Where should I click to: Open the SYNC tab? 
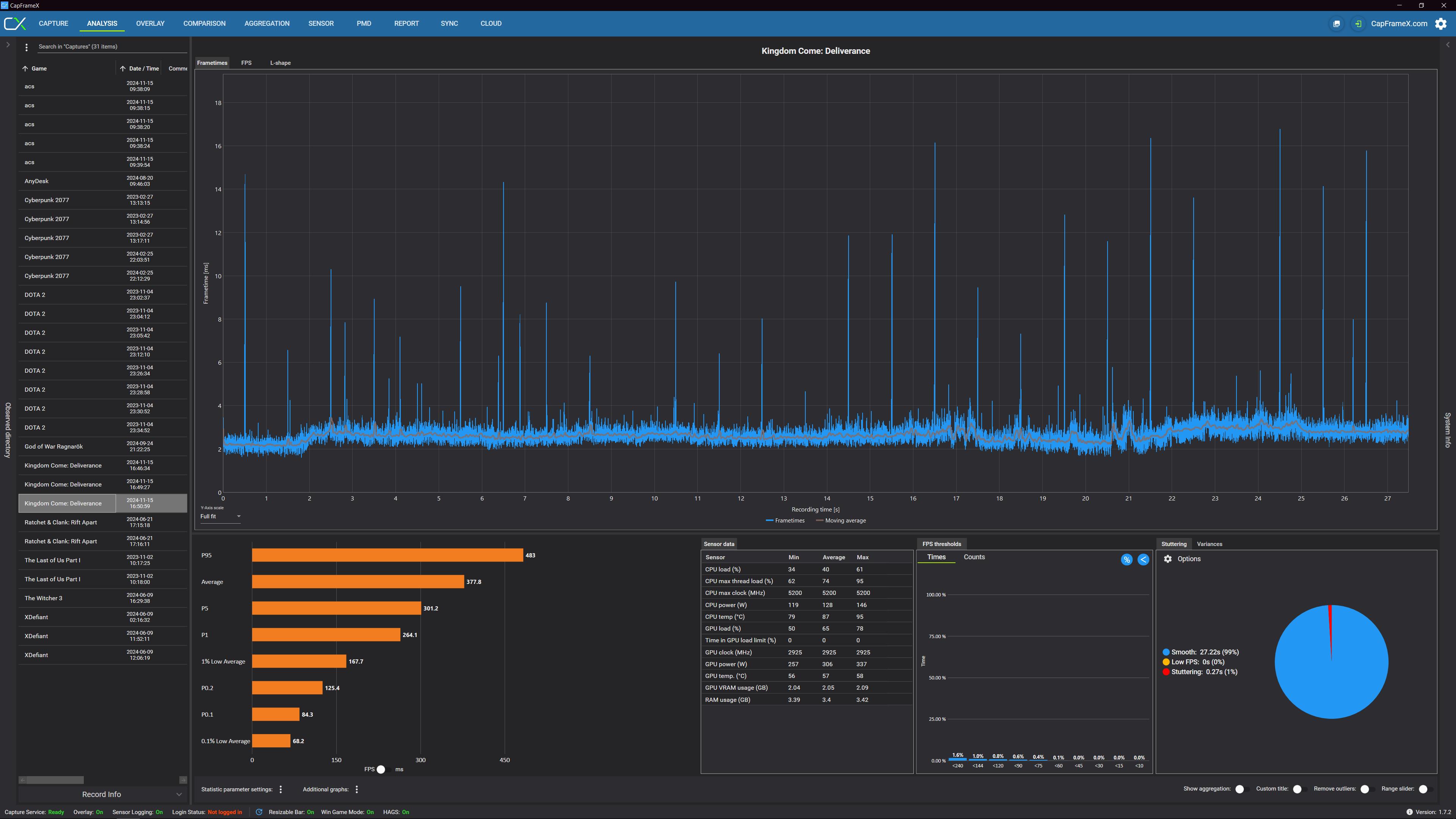(449, 24)
